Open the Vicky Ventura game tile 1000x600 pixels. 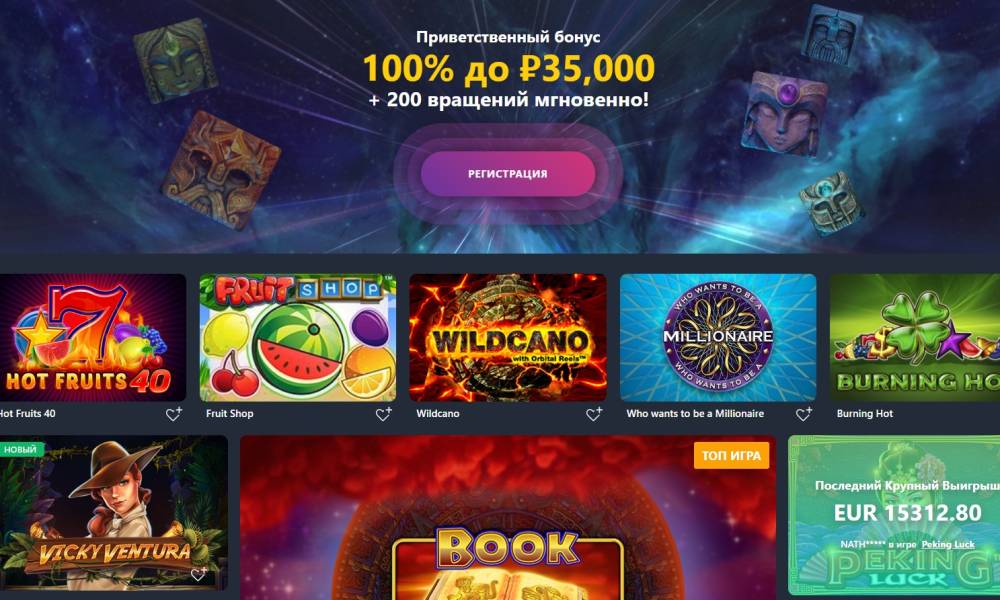114,513
